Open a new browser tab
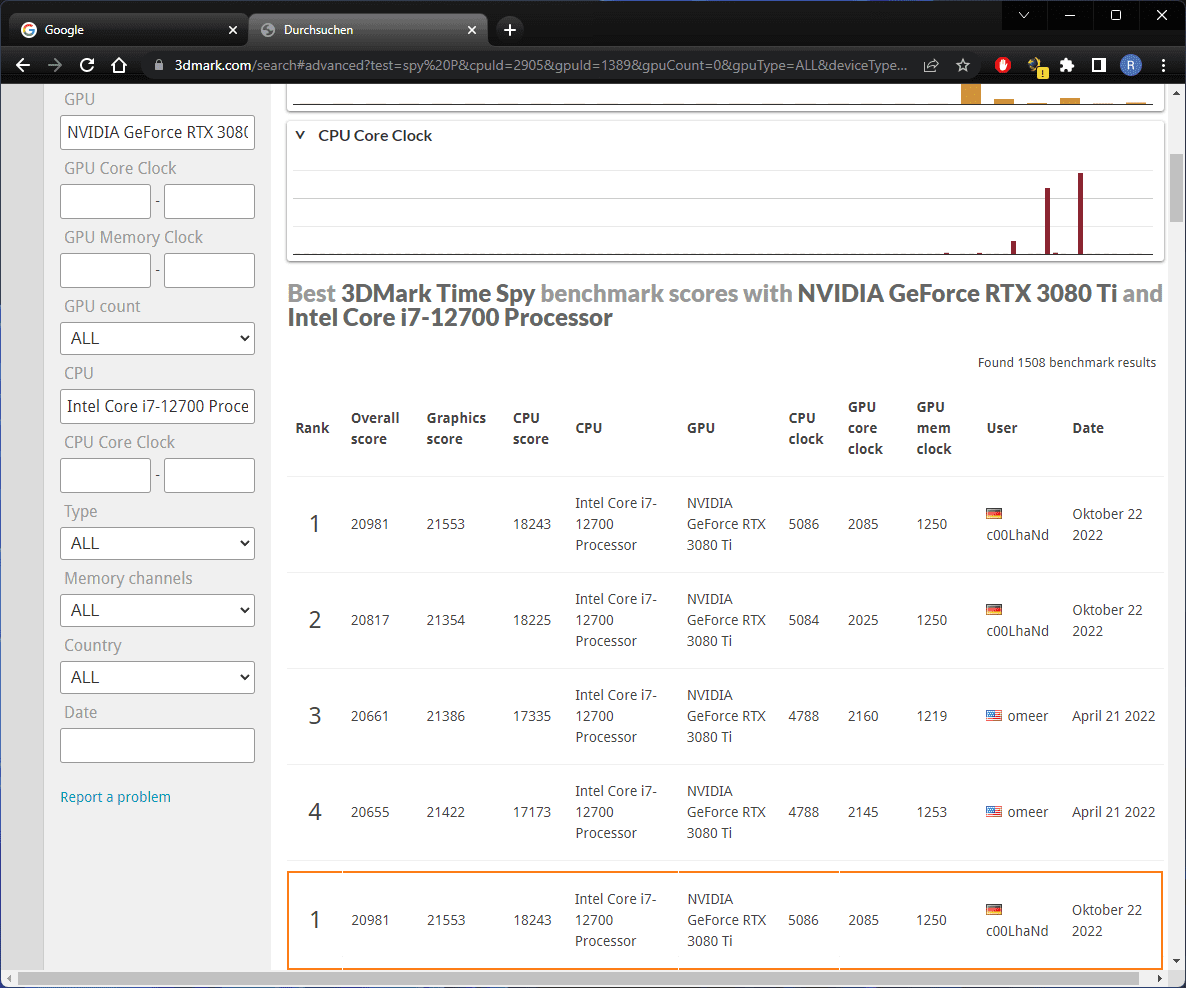 coord(510,30)
